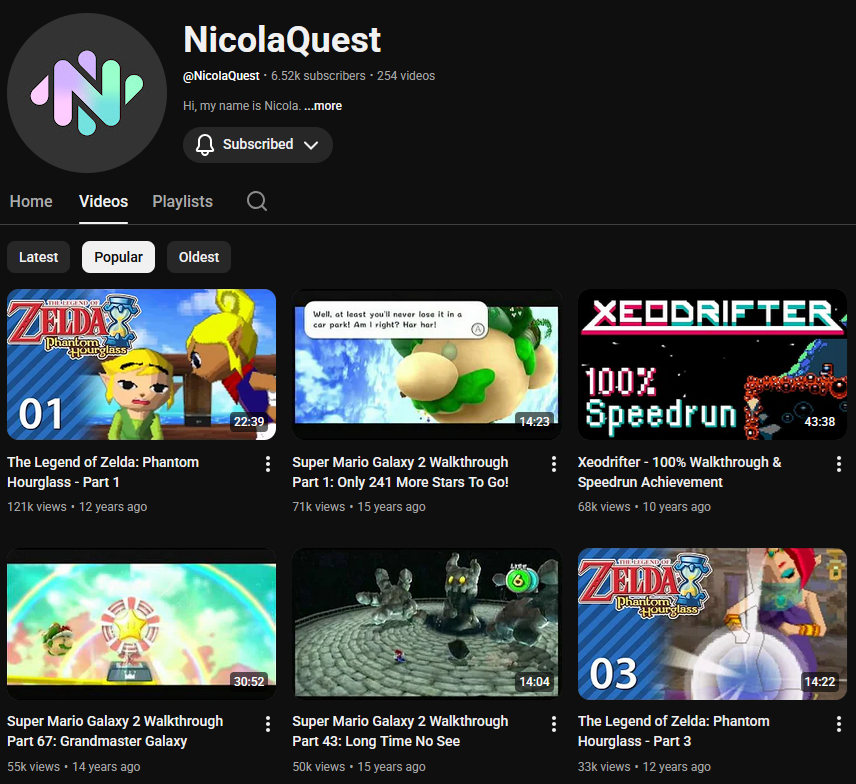Click the 33k views • 12 years ago text
This screenshot has width=856, height=784.
coord(644,767)
